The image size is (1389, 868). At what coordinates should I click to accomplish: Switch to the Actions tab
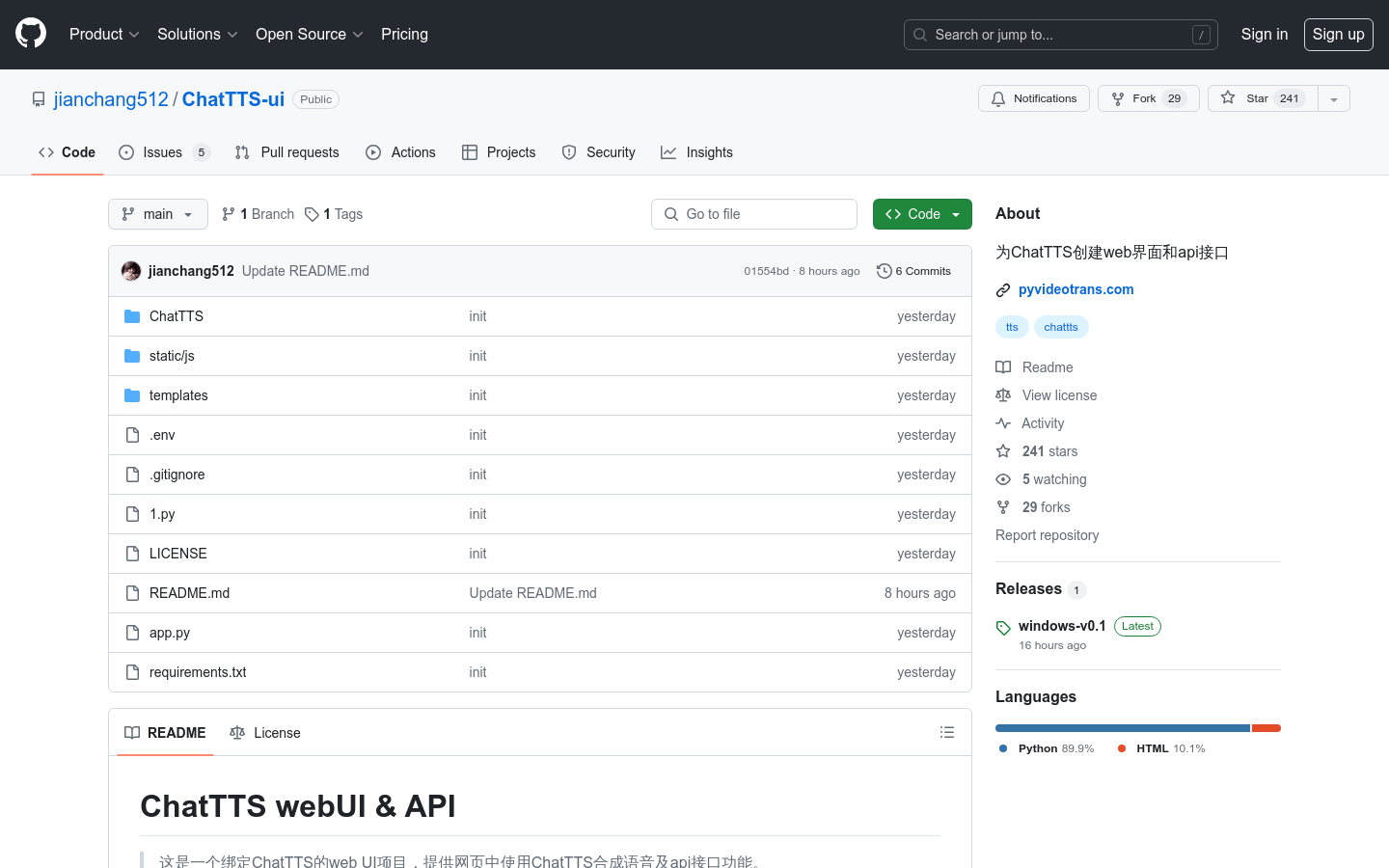click(x=400, y=152)
